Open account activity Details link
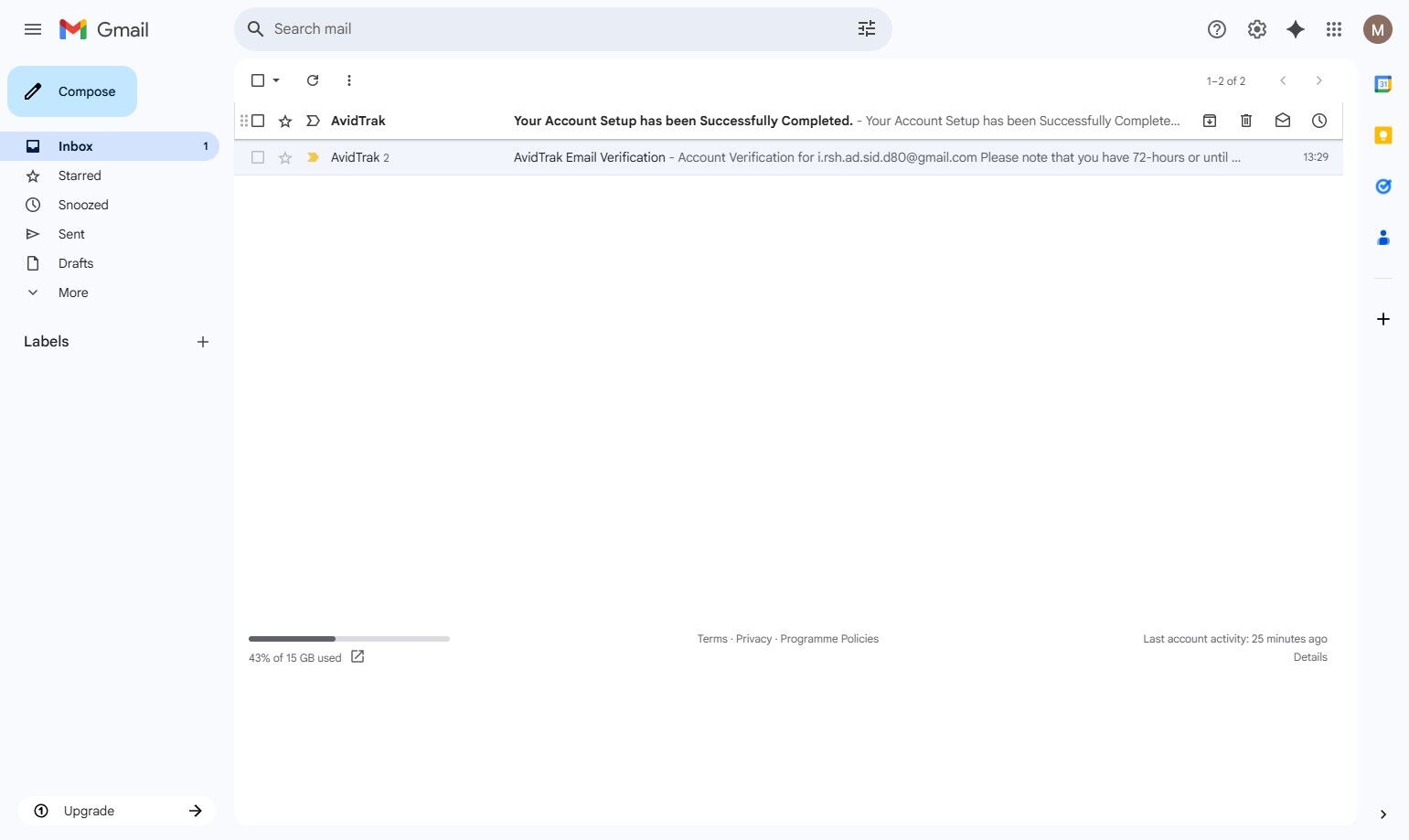The image size is (1409, 840). [x=1310, y=657]
